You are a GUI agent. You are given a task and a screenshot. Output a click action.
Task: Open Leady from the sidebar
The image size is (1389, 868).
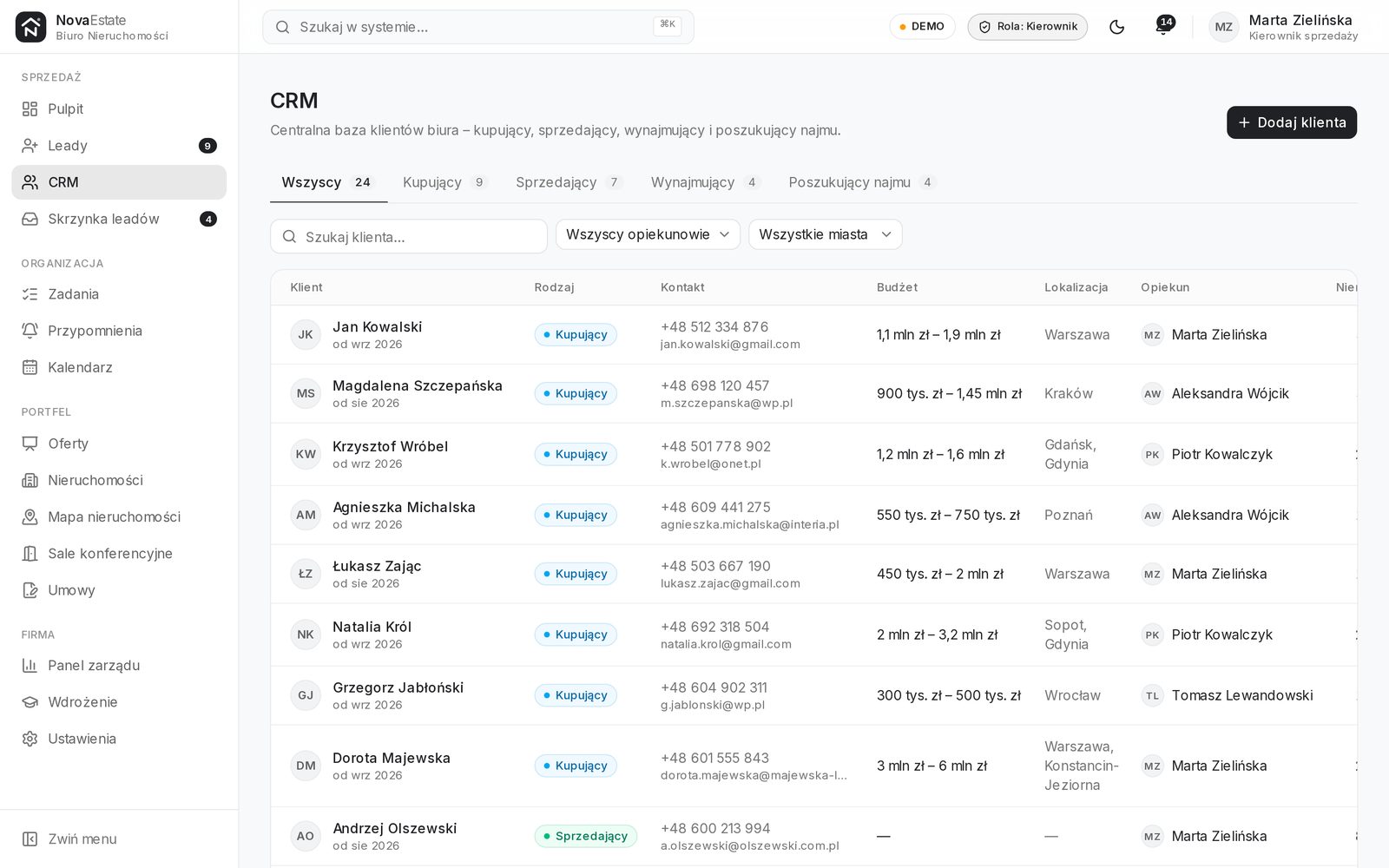pyautogui.click(x=119, y=146)
